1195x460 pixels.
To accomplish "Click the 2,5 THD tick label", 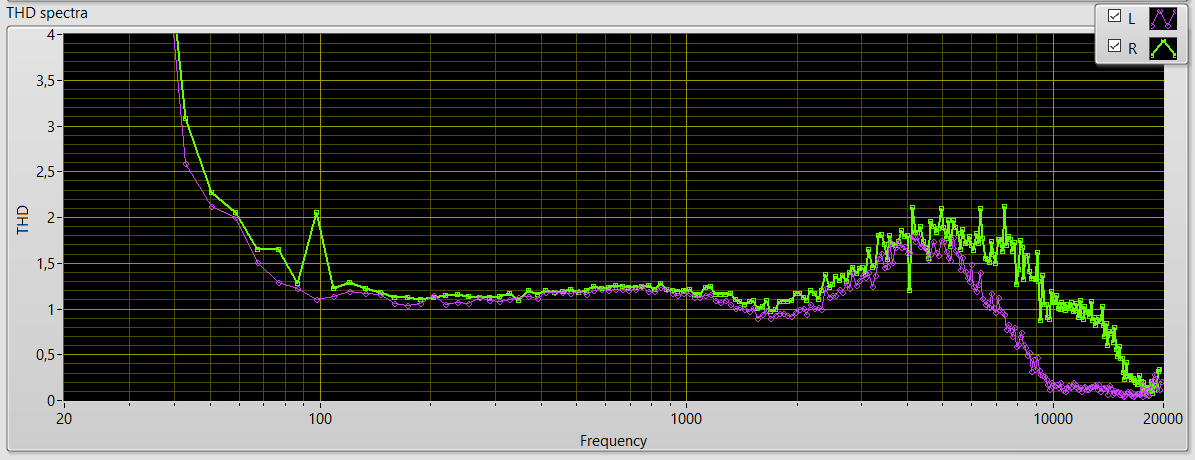I will coord(45,171).
